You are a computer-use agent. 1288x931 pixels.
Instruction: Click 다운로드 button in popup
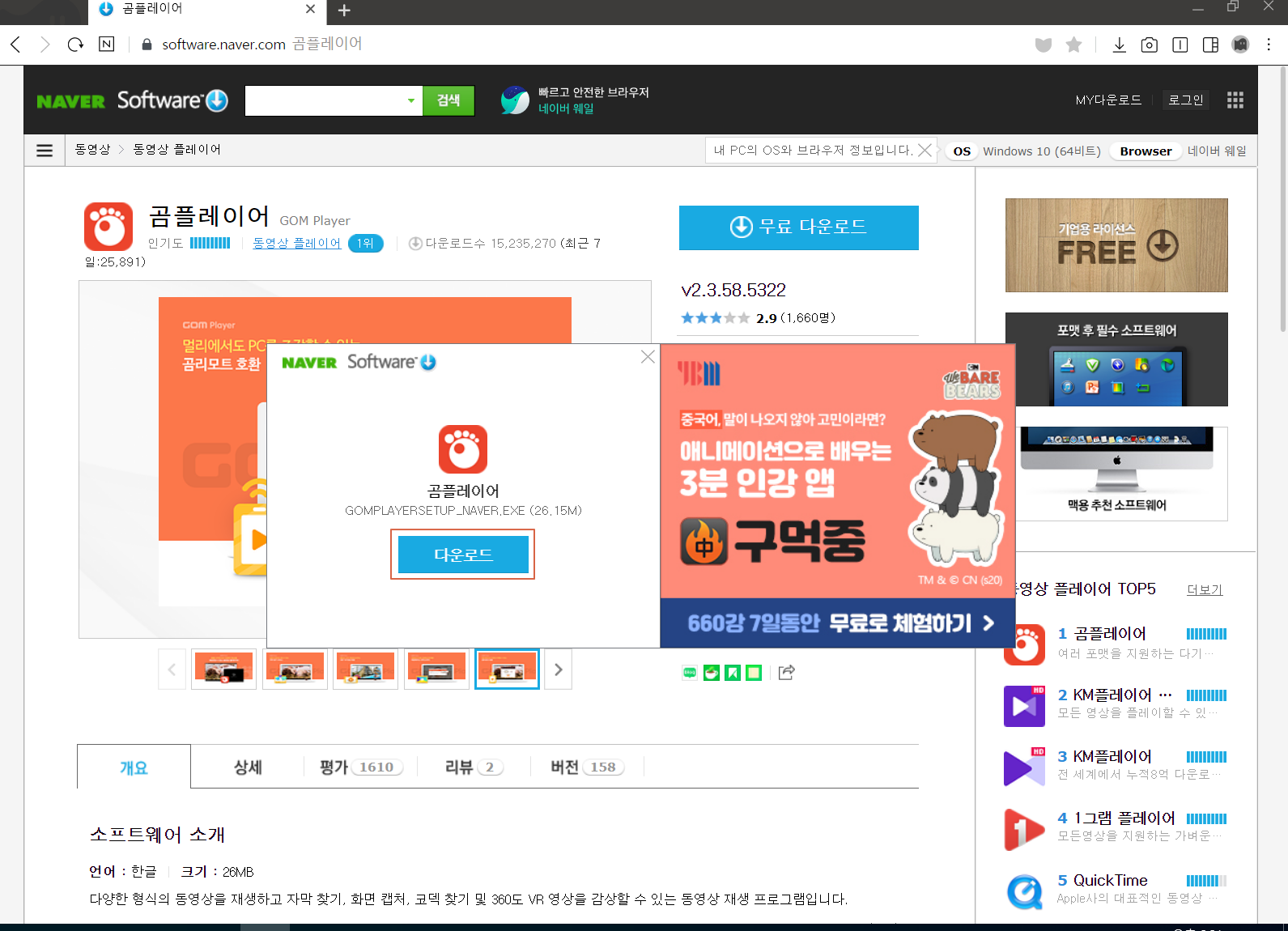pos(463,555)
